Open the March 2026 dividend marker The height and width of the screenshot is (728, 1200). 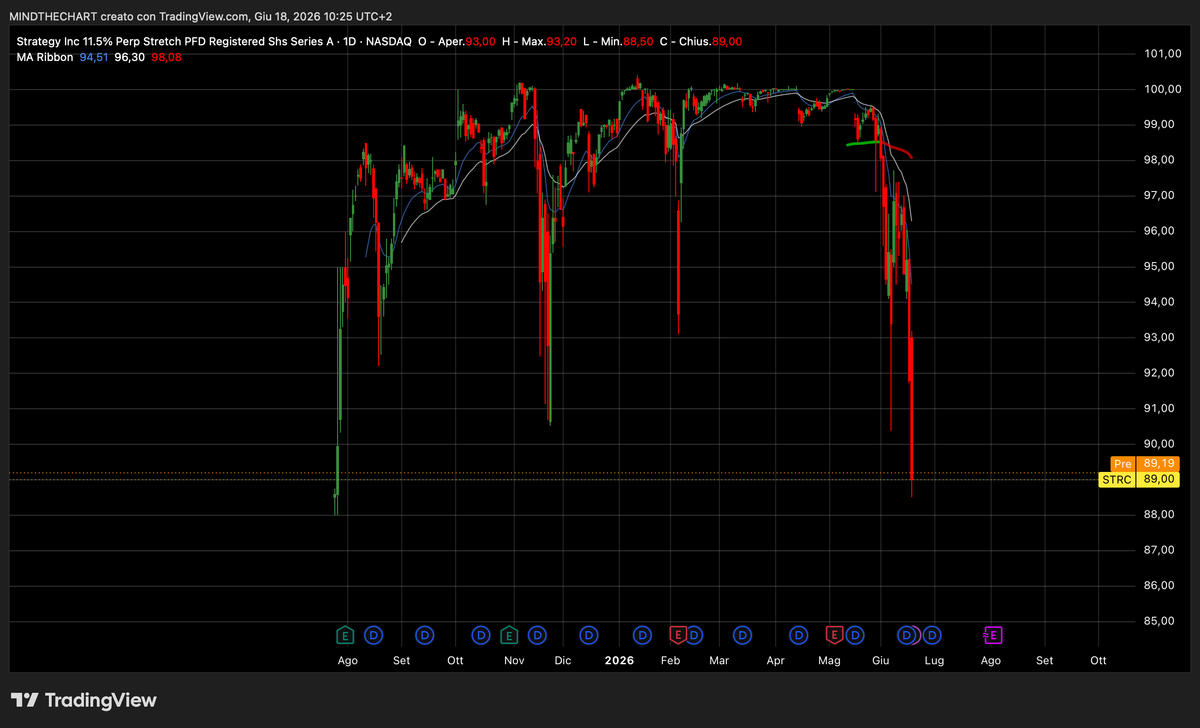coord(743,634)
